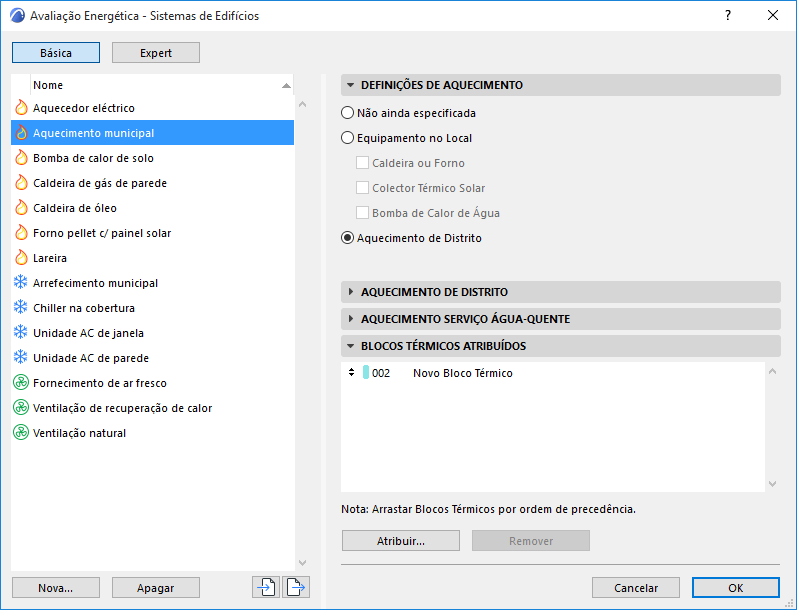Select Aquecedor eléctrico in the systems list

pos(152,108)
